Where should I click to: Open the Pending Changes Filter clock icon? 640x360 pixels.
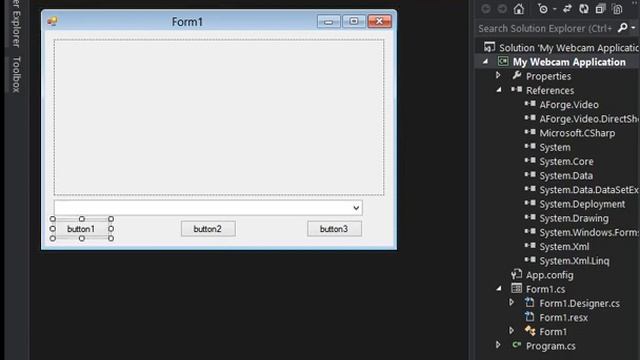click(x=543, y=9)
